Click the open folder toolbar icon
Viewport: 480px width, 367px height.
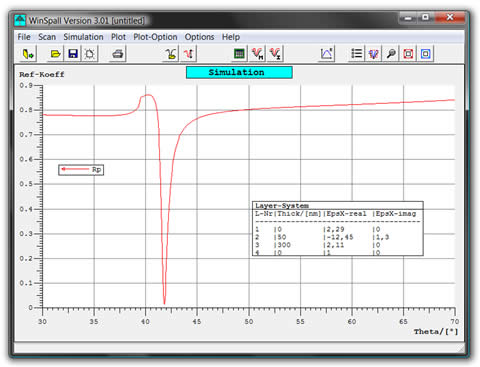[x=55, y=54]
